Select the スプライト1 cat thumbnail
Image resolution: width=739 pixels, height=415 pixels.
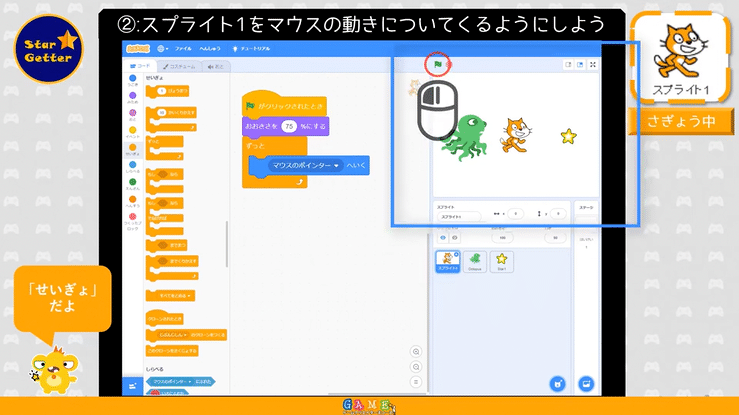pos(447,261)
